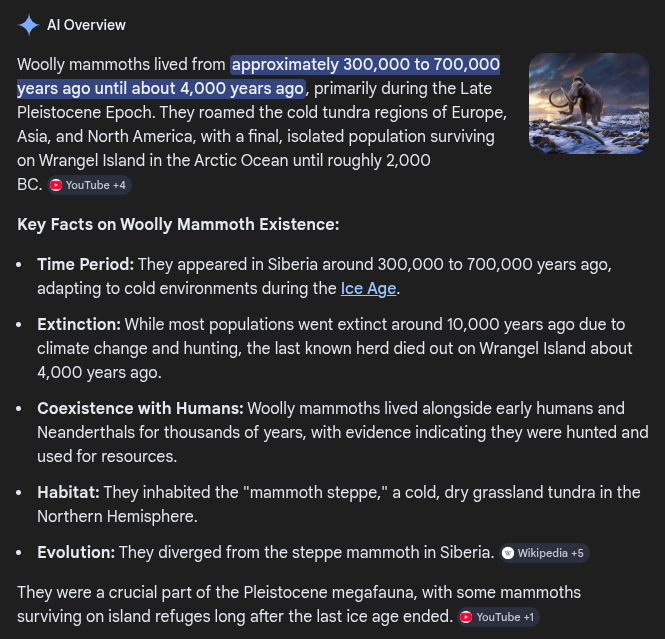Click the bold Evolution label

pyautogui.click(x=76, y=553)
